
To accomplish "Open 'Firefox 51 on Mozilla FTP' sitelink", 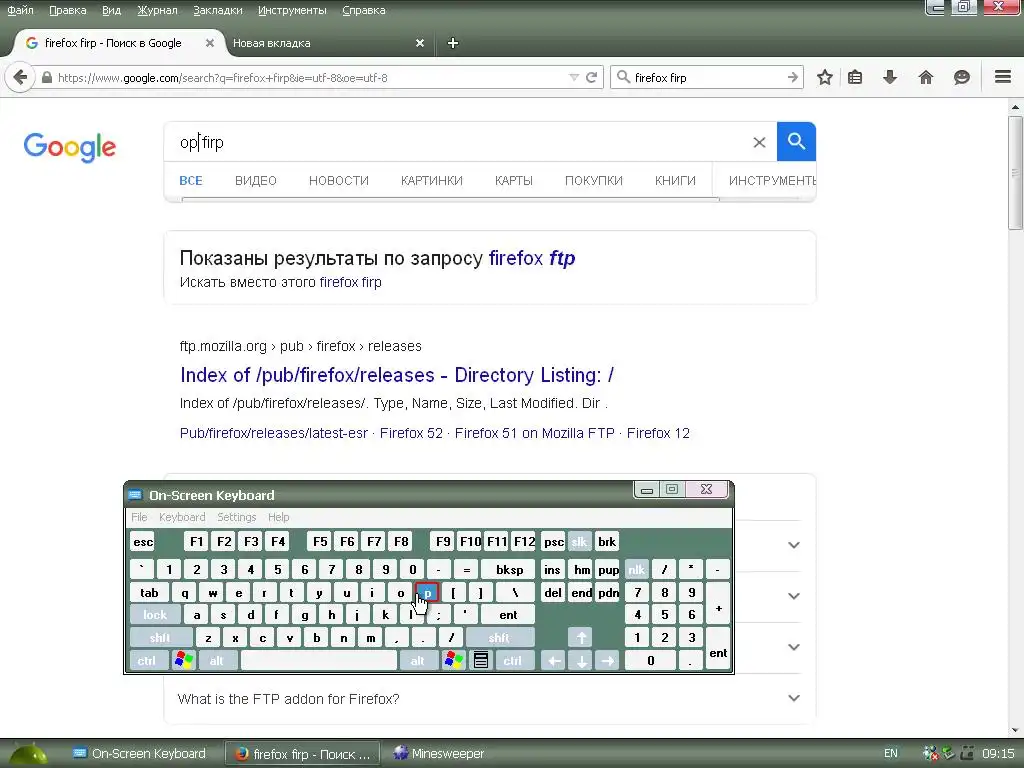I will coord(534,433).
